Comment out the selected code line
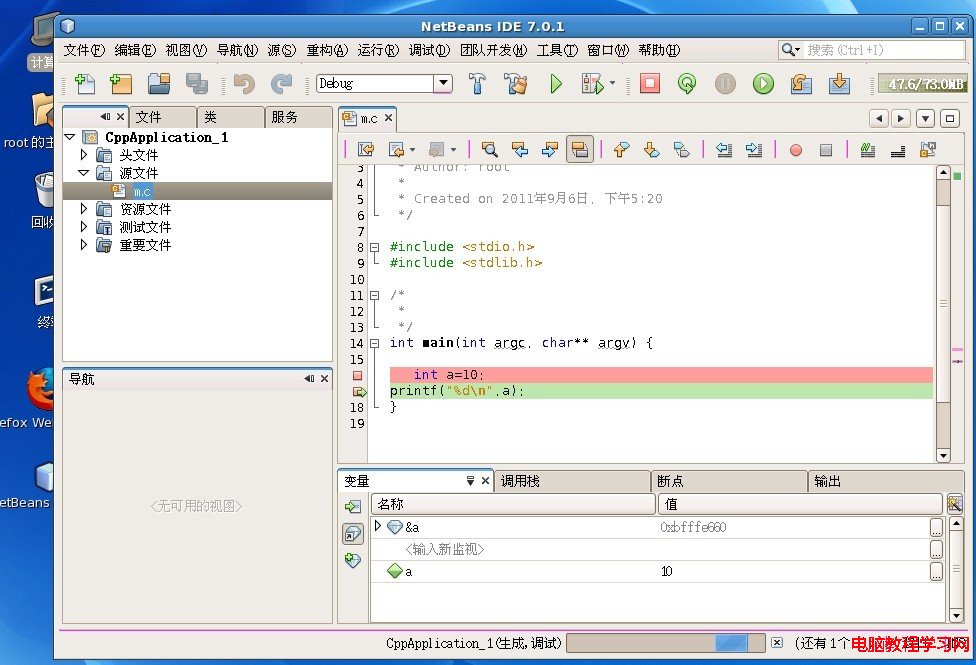Viewport: 976px width, 665px height. 868,149
